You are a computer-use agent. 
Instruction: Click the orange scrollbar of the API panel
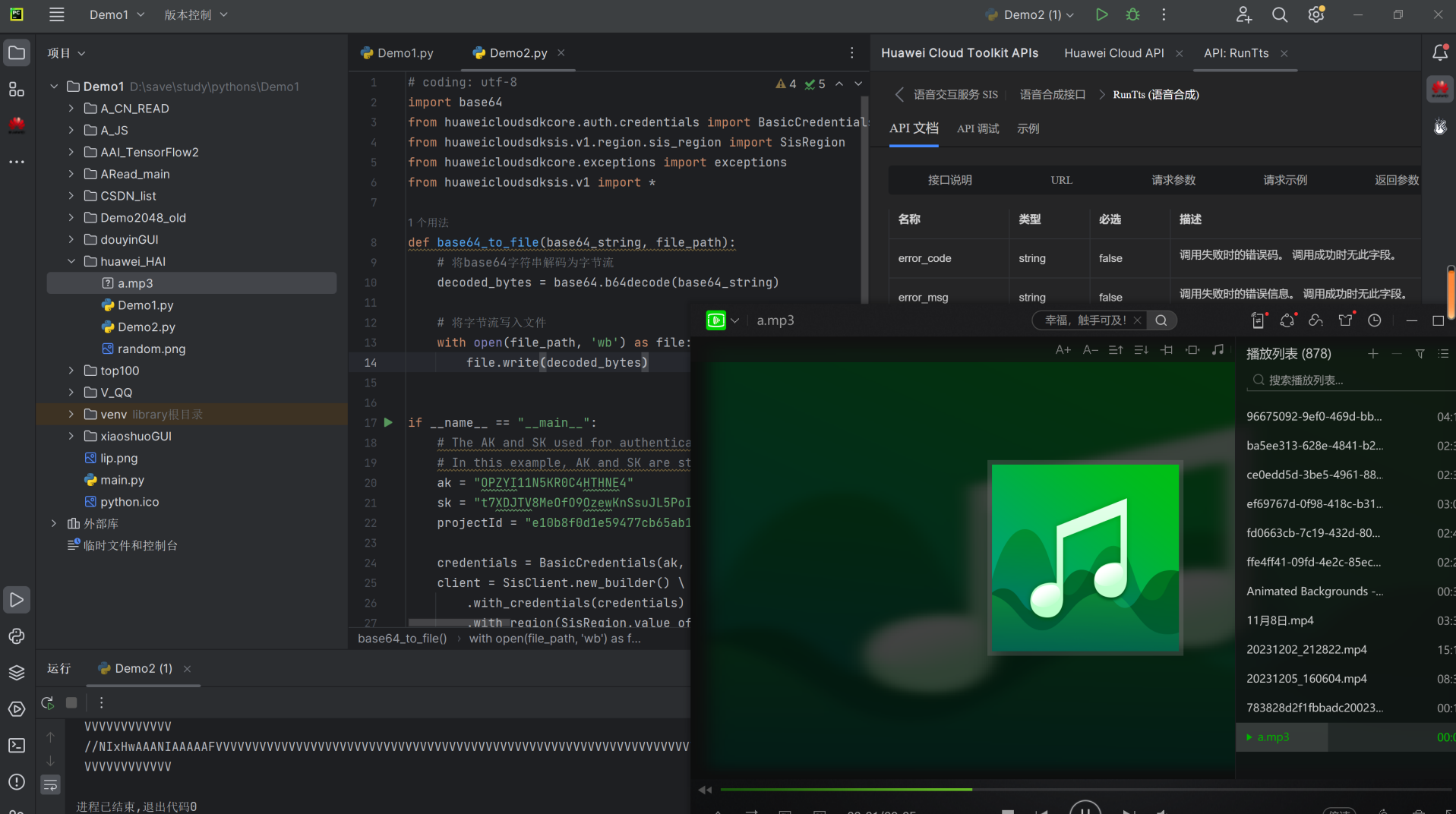[1451, 292]
